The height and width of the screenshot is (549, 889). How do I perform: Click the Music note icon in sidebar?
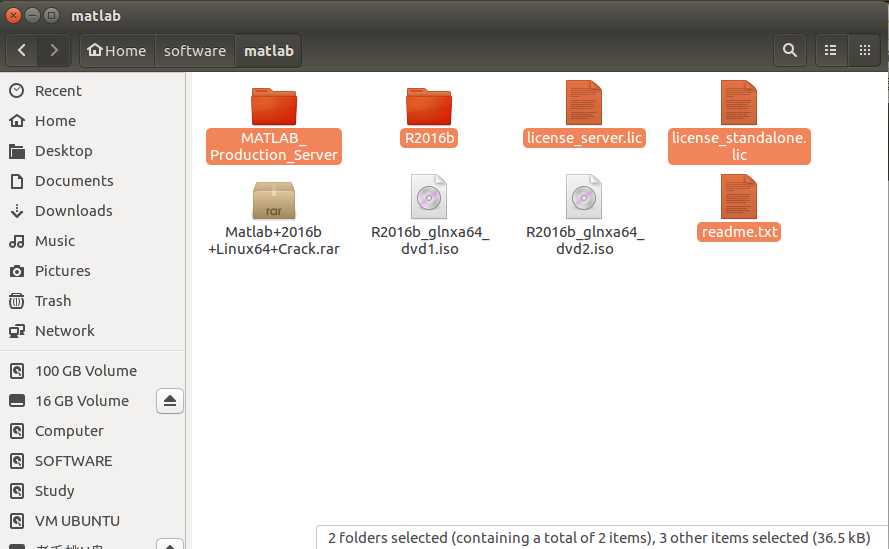click(x=17, y=241)
